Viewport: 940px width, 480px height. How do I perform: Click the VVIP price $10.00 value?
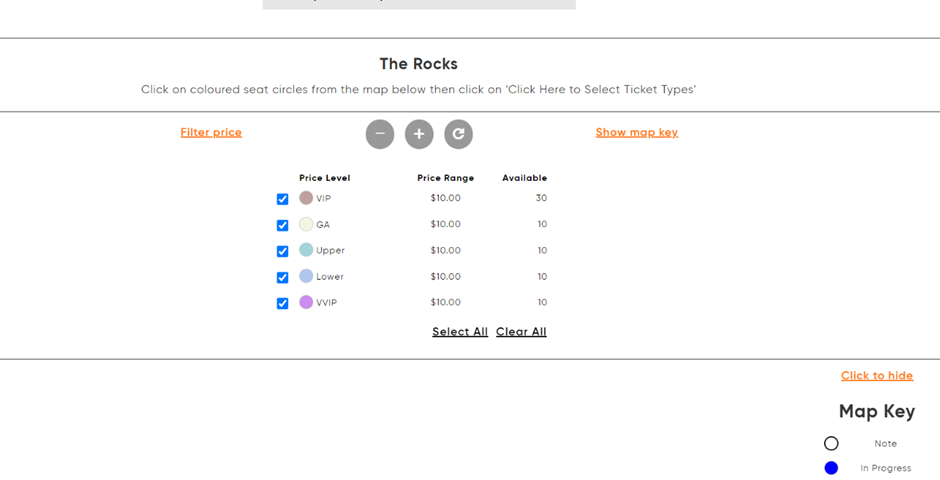click(445, 302)
